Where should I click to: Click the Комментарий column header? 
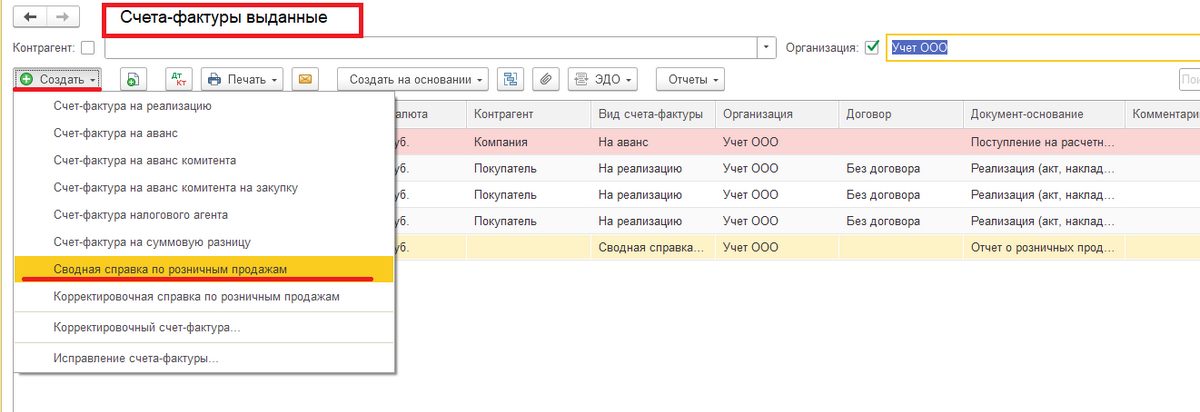point(1162,114)
